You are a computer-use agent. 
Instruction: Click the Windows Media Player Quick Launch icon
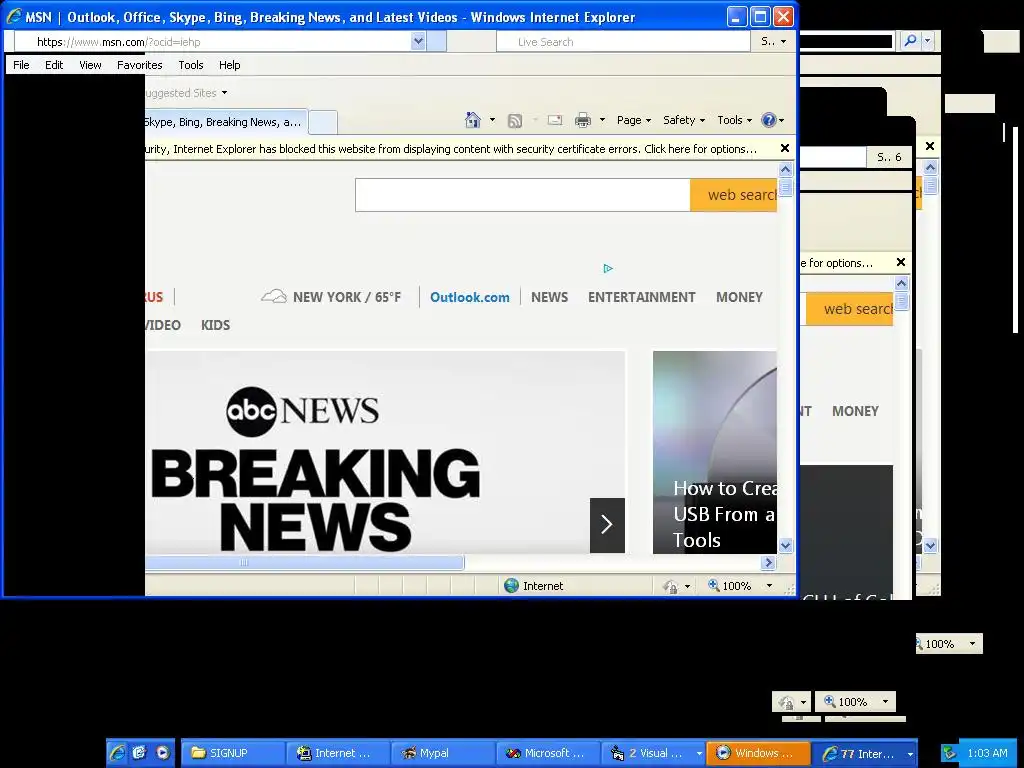click(163, 753)
